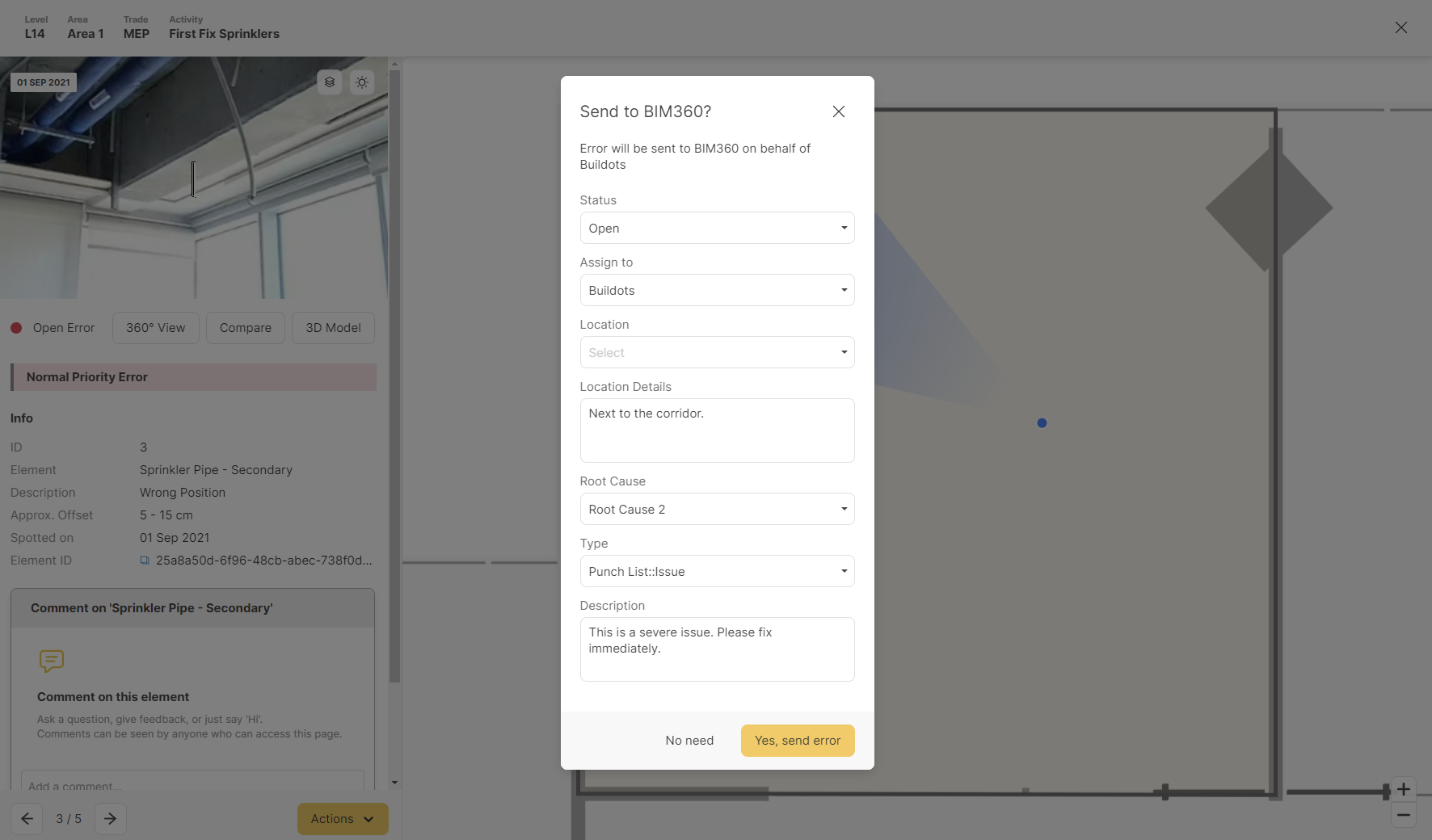The width and height of the screenshot is (1432, 840).
Task: Toggle the brightness icon on photo
Action: 362,82
